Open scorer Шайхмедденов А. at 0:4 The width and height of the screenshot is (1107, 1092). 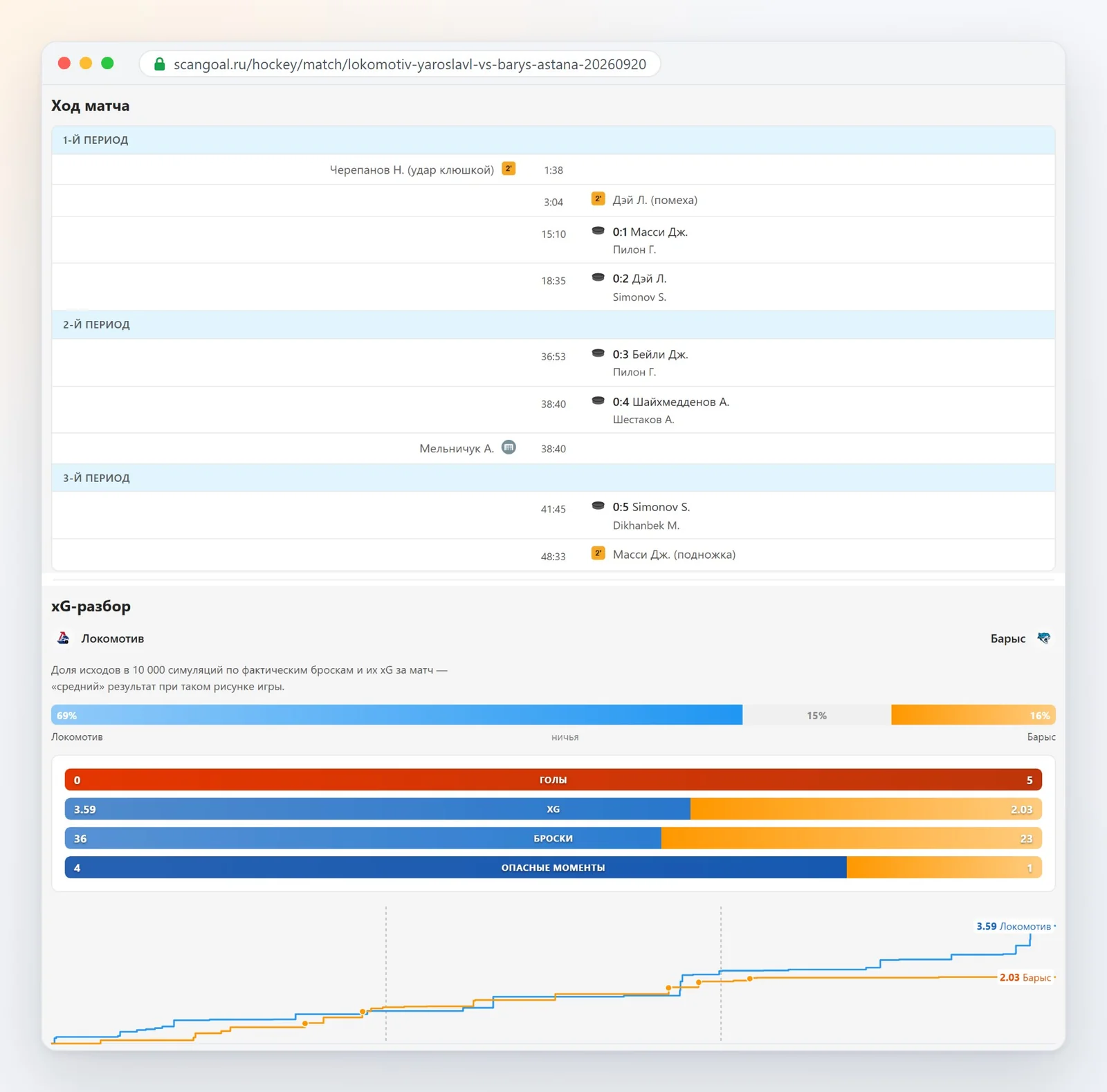[681, 402]
